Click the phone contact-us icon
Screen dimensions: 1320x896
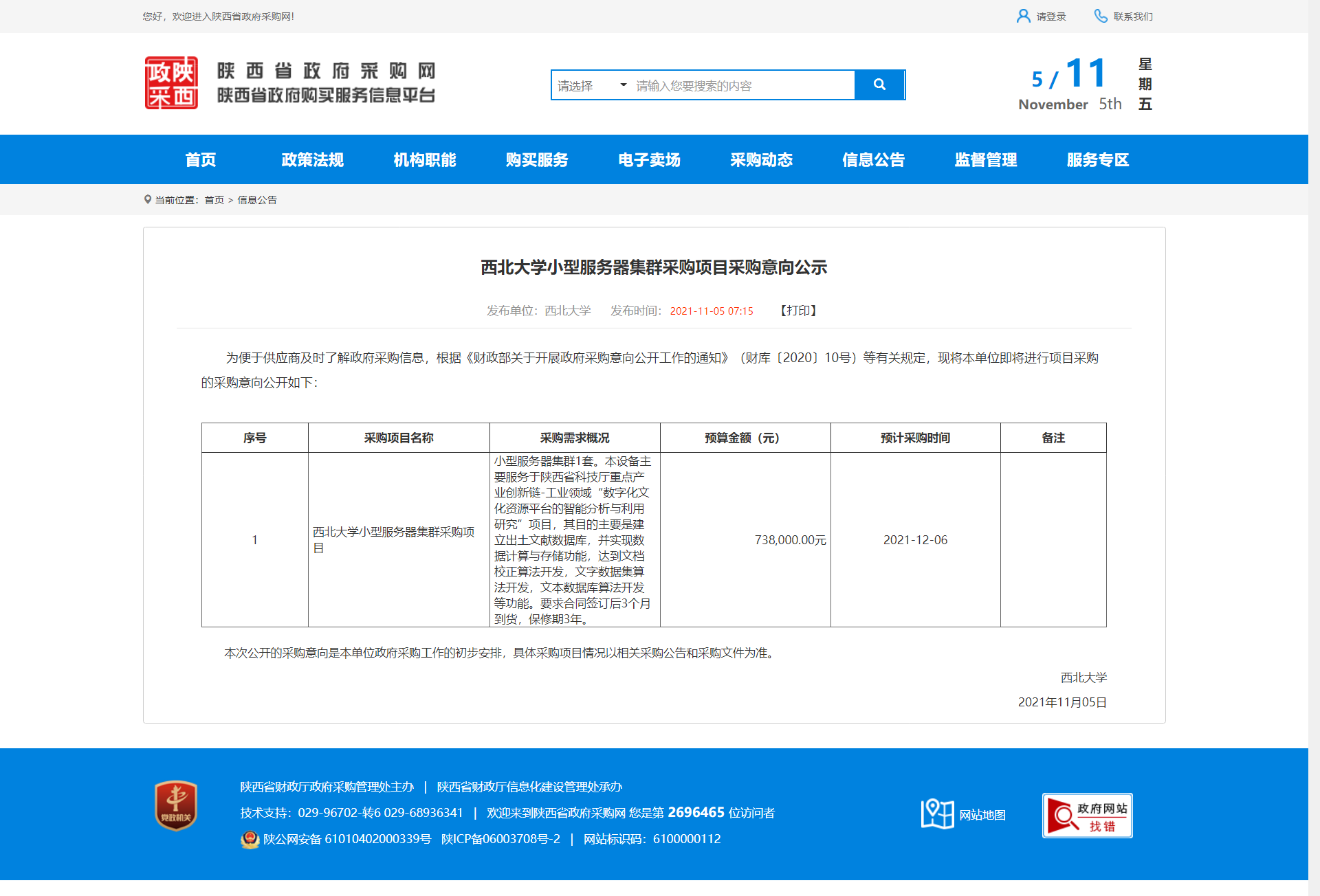1101,16
